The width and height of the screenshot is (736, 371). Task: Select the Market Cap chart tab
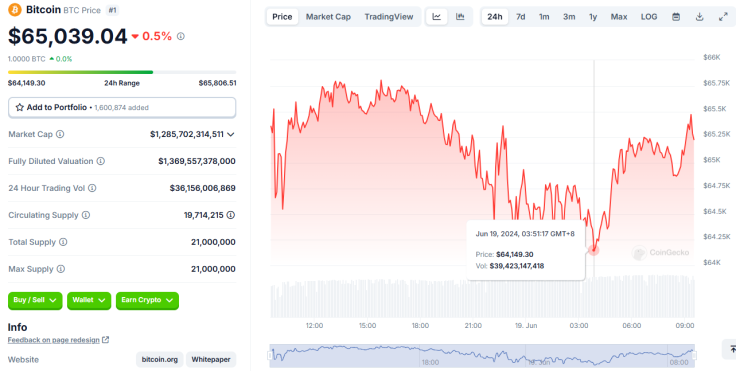328,17
